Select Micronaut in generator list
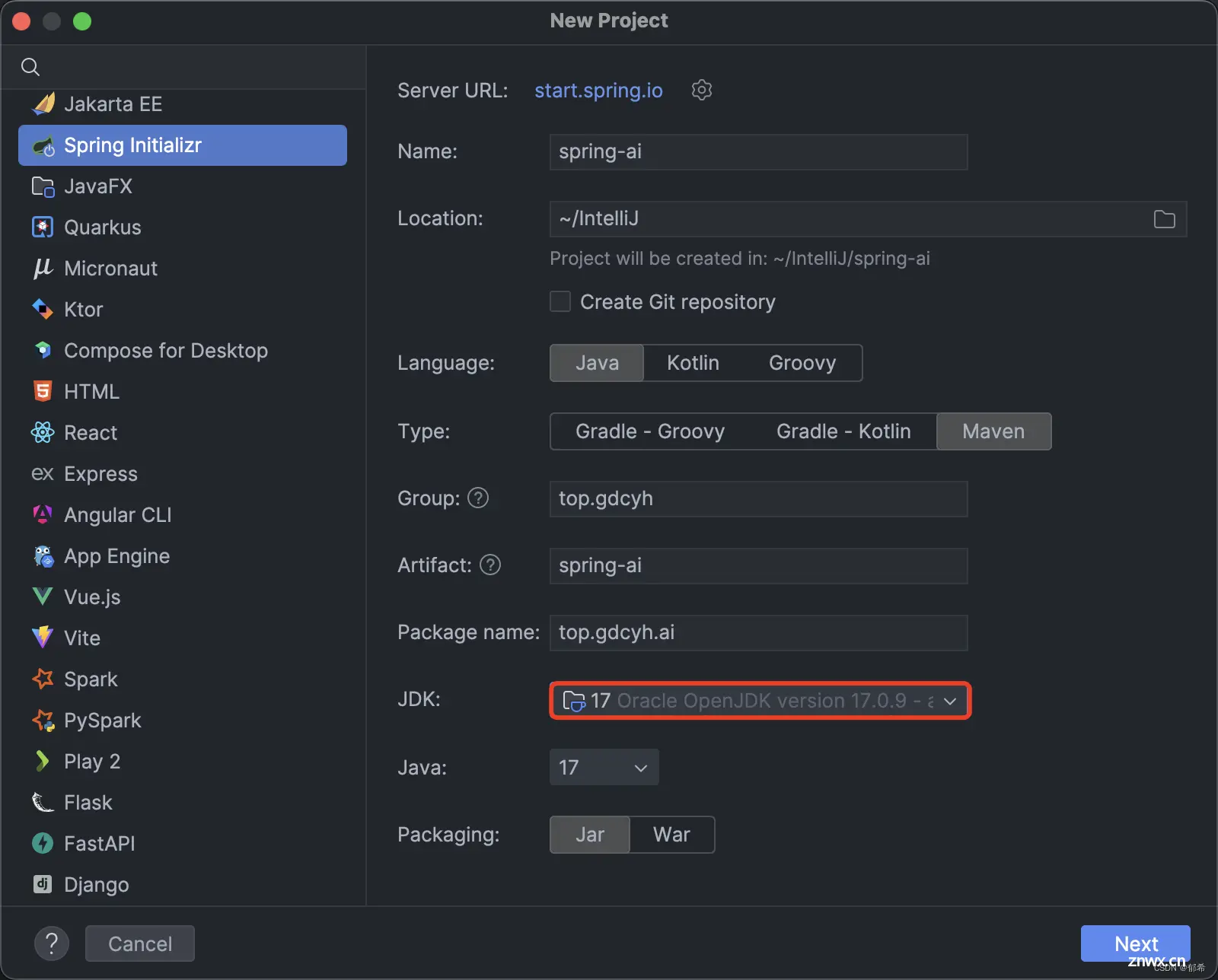 tap(183, 269)
